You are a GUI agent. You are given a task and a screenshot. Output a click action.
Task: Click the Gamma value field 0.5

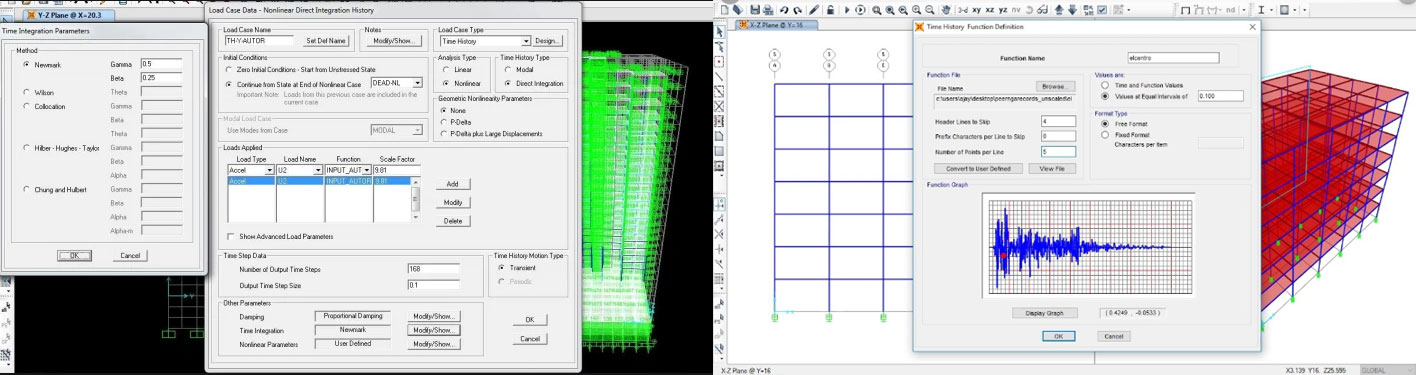(161, 64)
